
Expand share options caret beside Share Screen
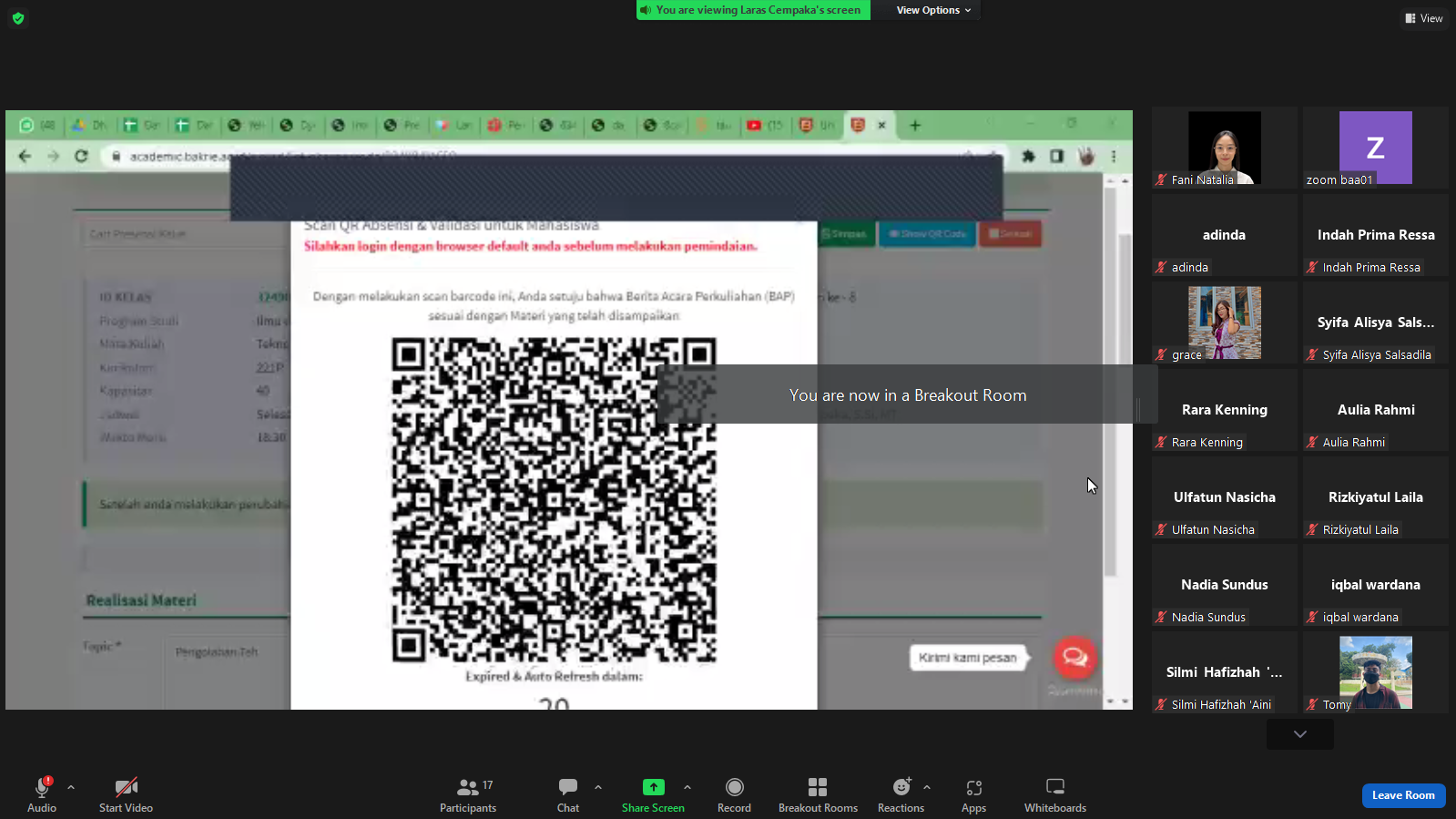687,787
